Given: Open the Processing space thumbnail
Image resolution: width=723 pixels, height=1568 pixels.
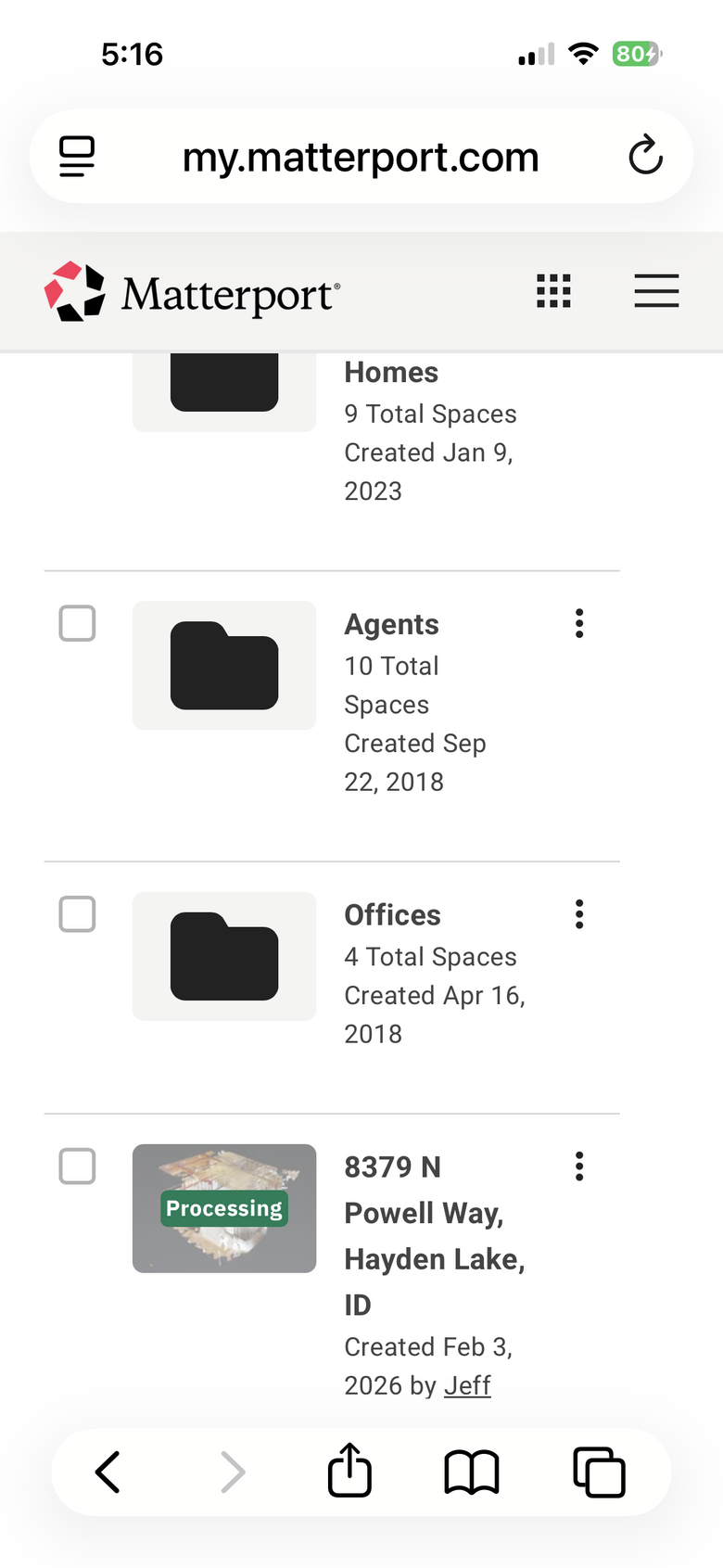Looking at the screenshot, I should 224,1208.
